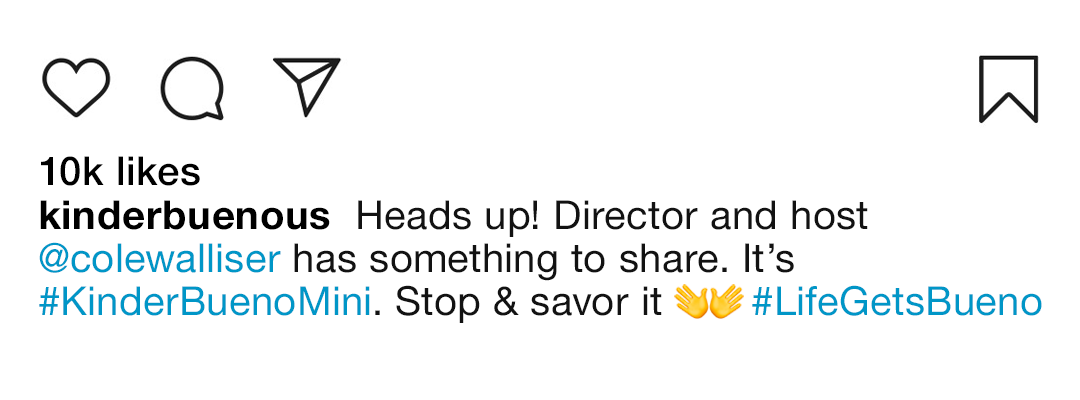Click the open hands emoji

tap(708, 302)
